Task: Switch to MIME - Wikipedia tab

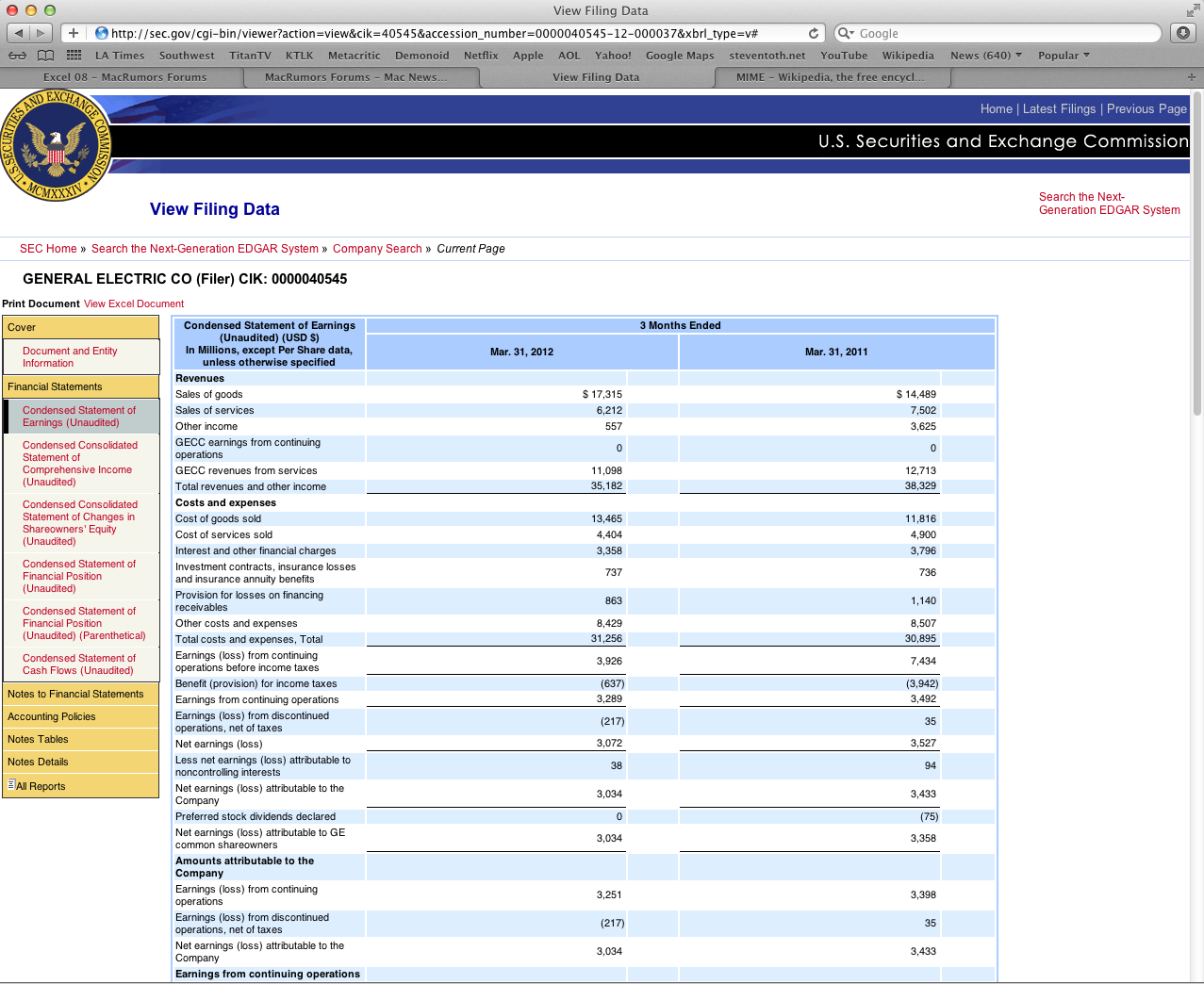Action: point(831,77)
